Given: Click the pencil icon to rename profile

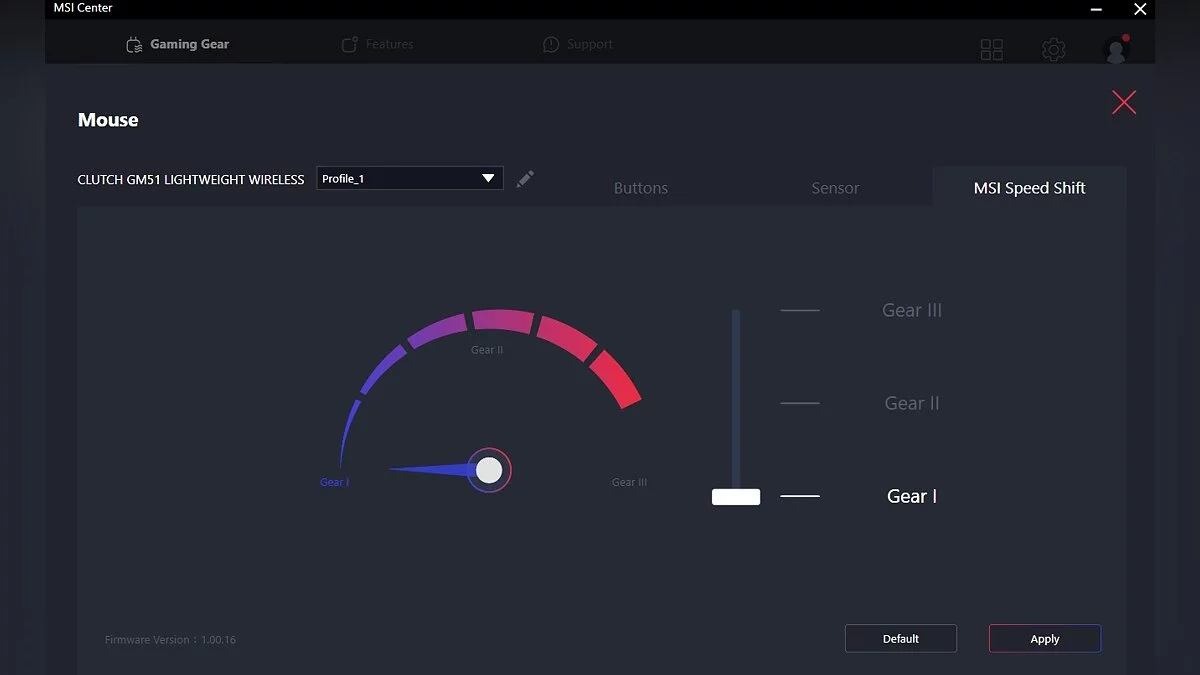Looking at the screenshot, I should pyautogui.click(x=525, y=179).
